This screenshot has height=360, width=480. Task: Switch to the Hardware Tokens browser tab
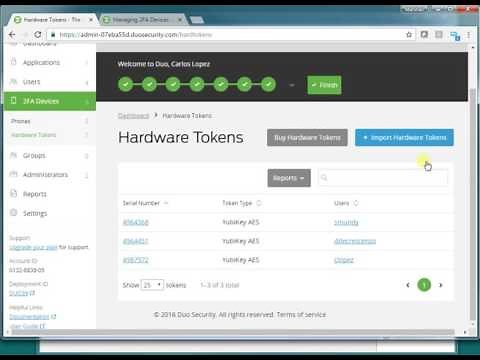pyautogui.click(x=53, y=20)
